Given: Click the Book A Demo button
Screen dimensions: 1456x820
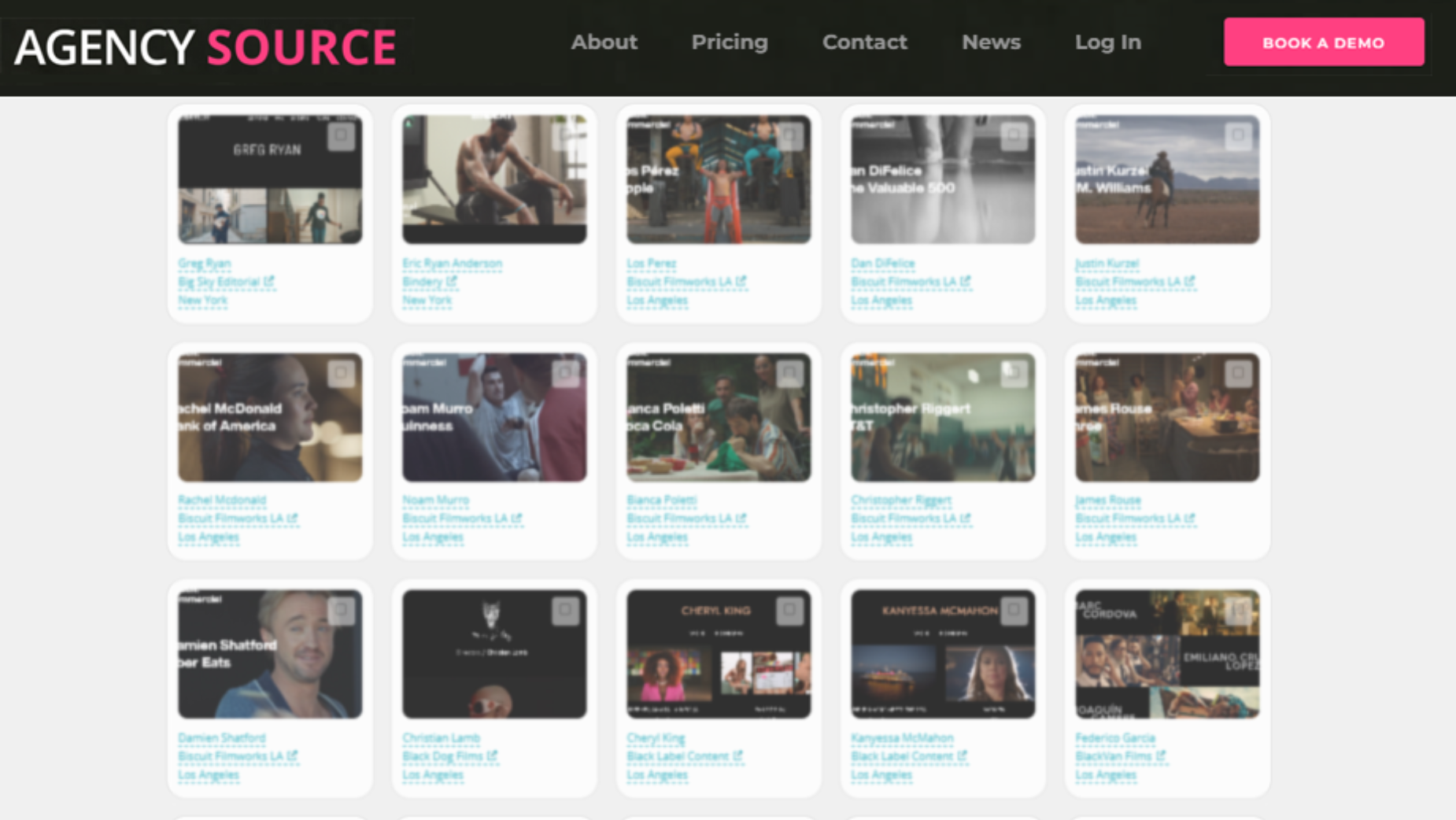Looking at the screenshot, I should click(x=1323, y=42).
